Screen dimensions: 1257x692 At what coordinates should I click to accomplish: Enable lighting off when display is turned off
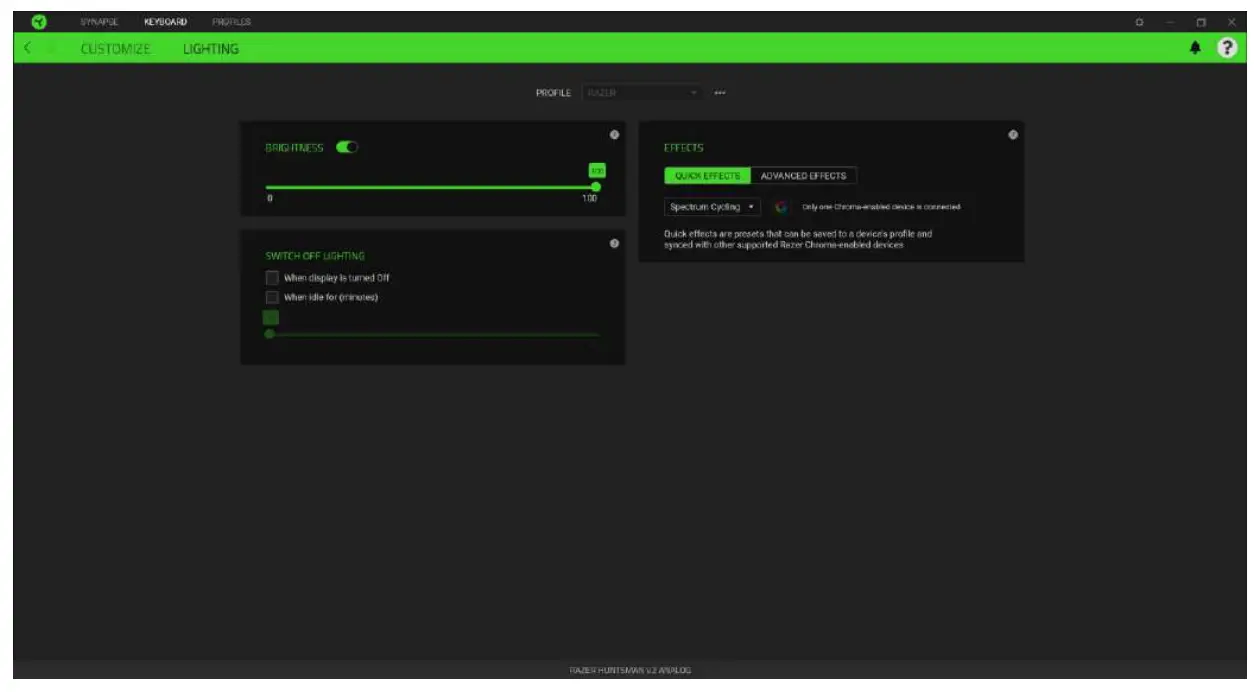(x=272, y=276)
